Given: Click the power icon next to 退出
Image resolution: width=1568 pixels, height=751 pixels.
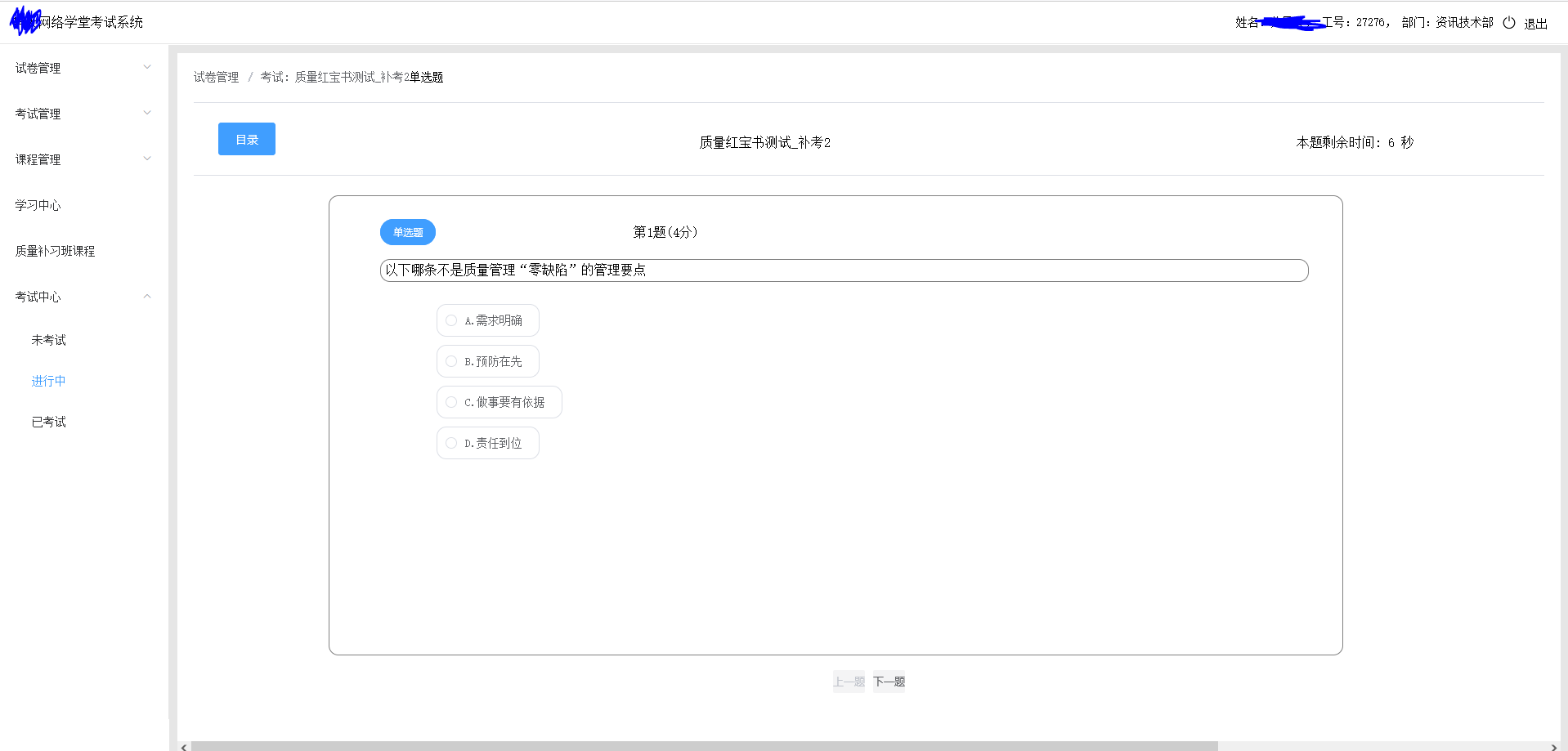Looking at the screenshot, I should [1509, 23].
